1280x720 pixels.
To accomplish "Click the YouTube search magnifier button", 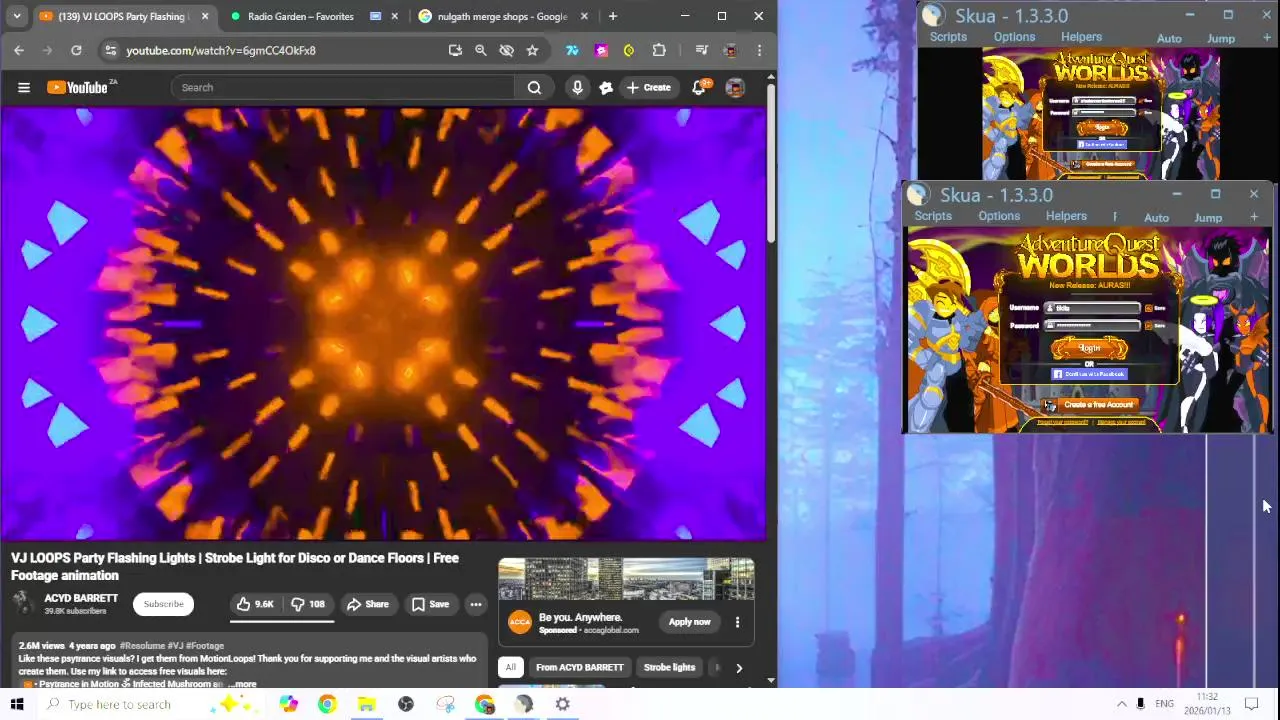I will coord(534,87).
